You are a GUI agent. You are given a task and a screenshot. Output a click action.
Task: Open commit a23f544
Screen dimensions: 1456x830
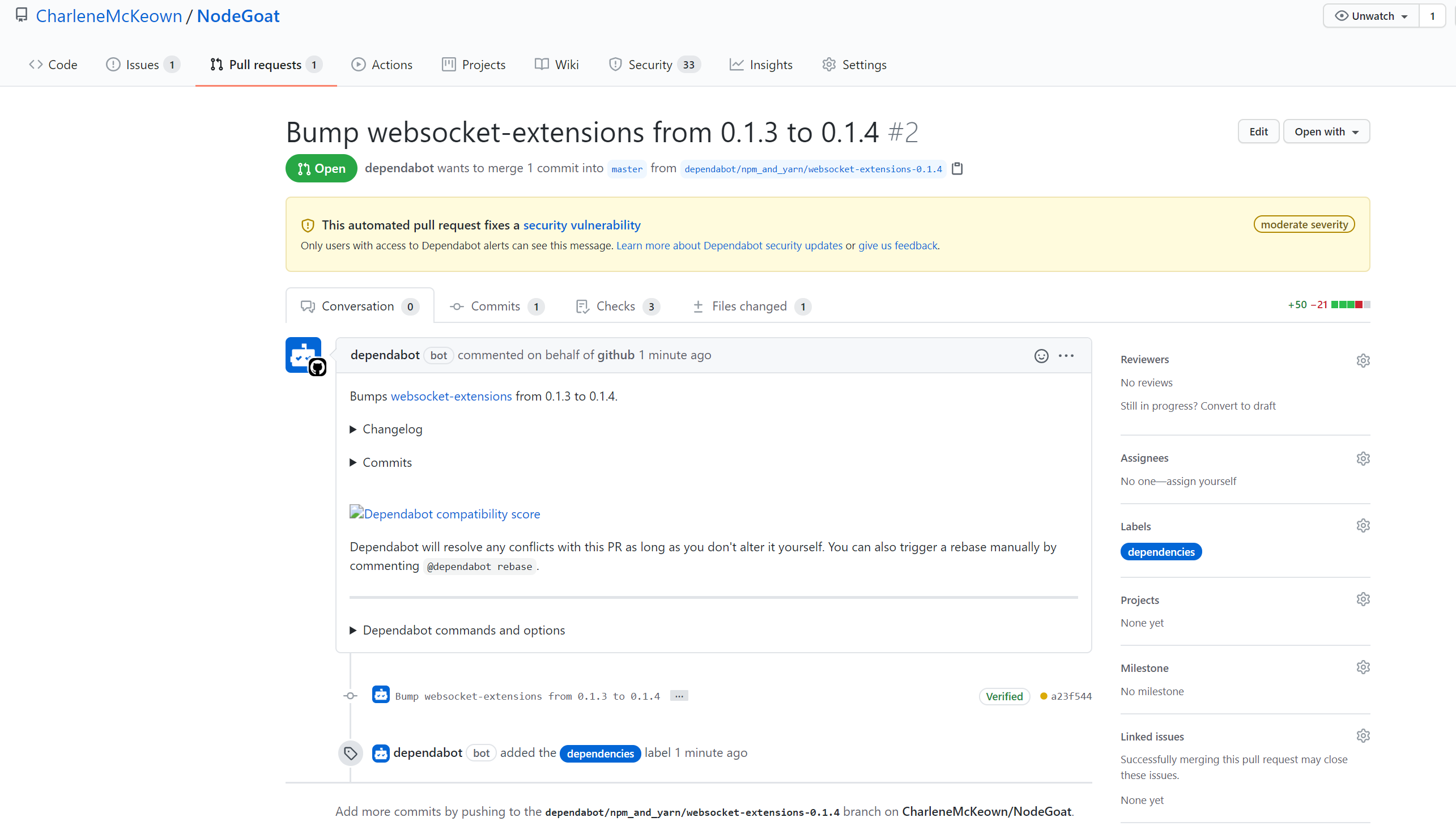pos(1071,696)
